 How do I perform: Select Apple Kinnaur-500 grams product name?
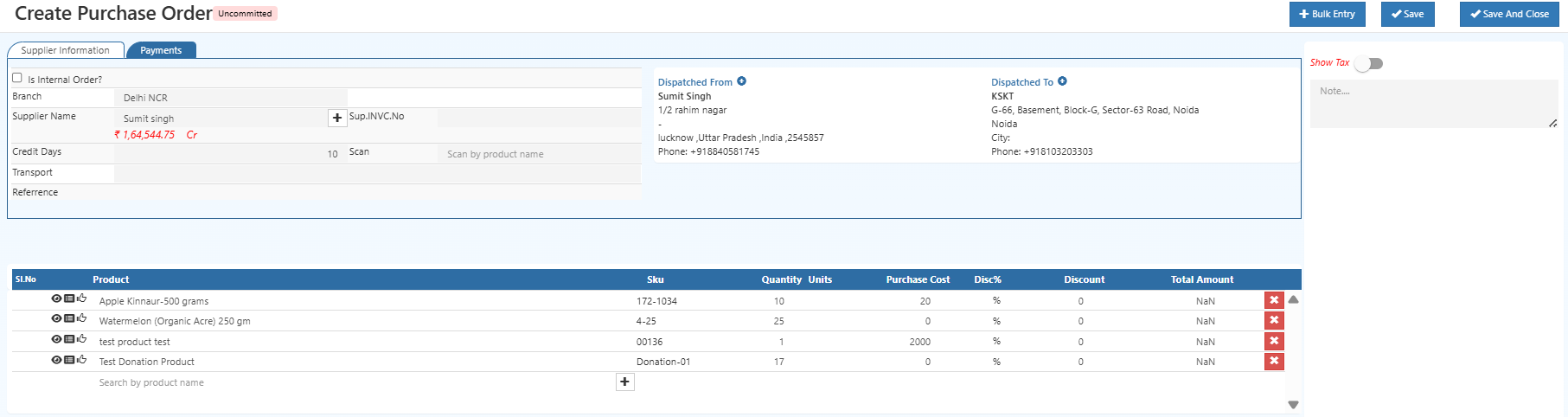(154, 301)
